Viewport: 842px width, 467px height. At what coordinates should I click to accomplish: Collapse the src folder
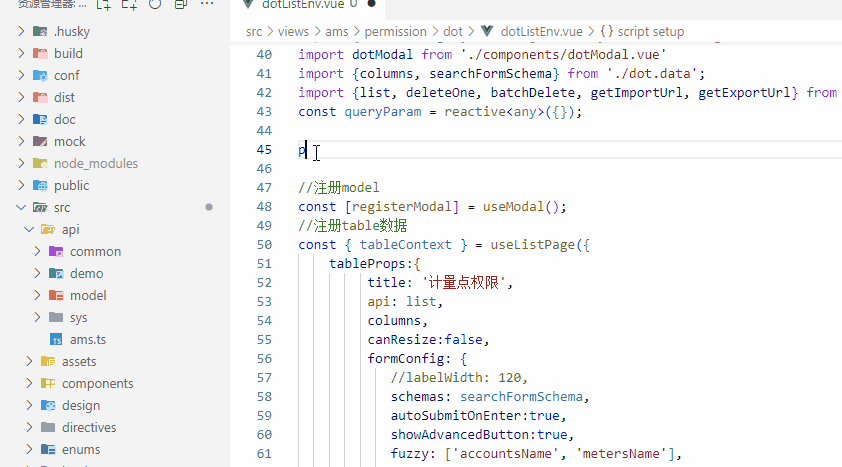click(21, 207)
